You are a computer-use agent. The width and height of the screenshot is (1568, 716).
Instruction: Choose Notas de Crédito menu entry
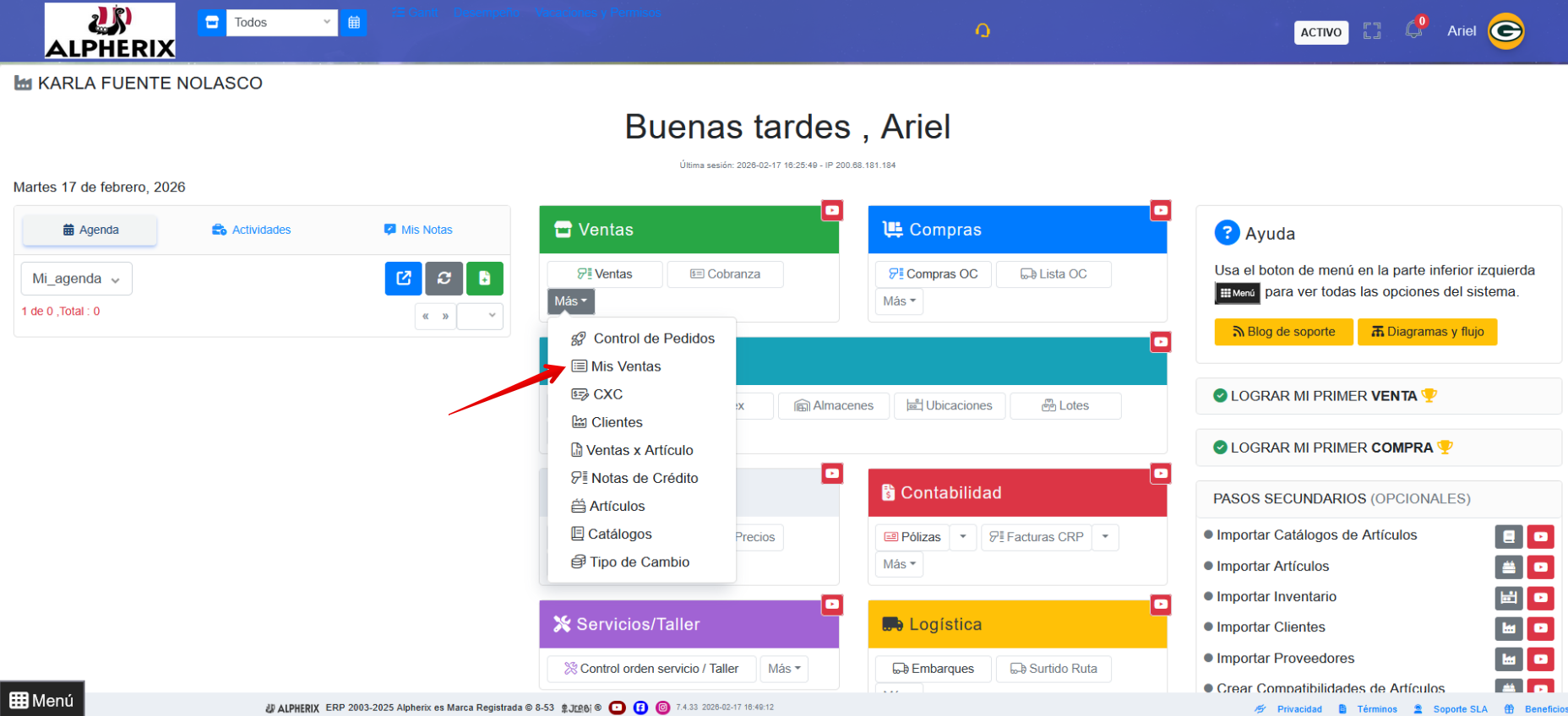click(x=644, y=478)
